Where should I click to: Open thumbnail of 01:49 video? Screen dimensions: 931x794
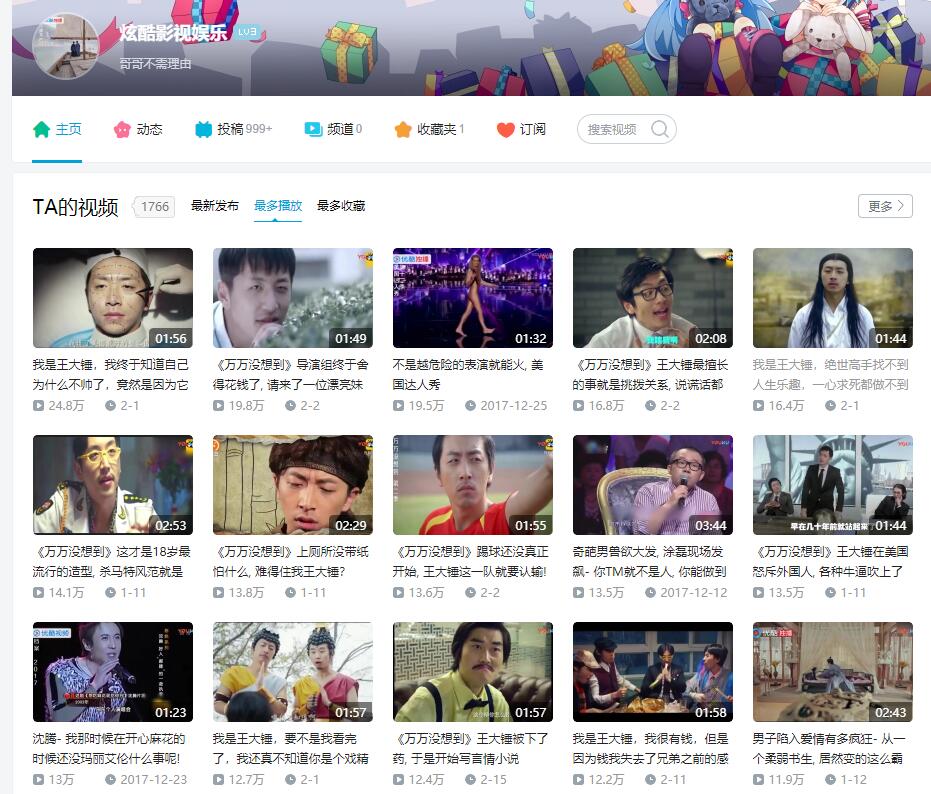tap(293, 298)
